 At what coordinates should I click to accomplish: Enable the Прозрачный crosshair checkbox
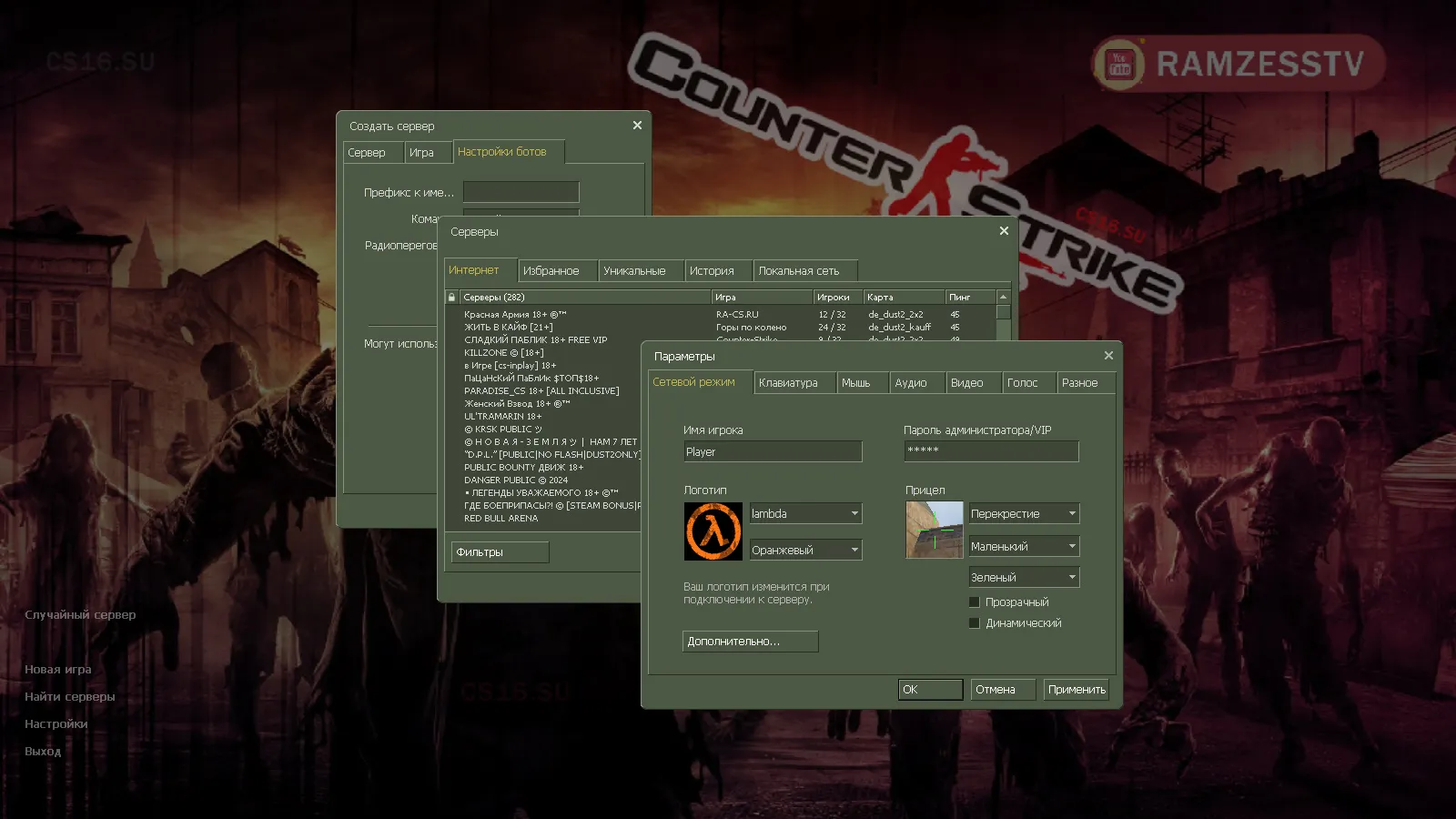point(974,602)
